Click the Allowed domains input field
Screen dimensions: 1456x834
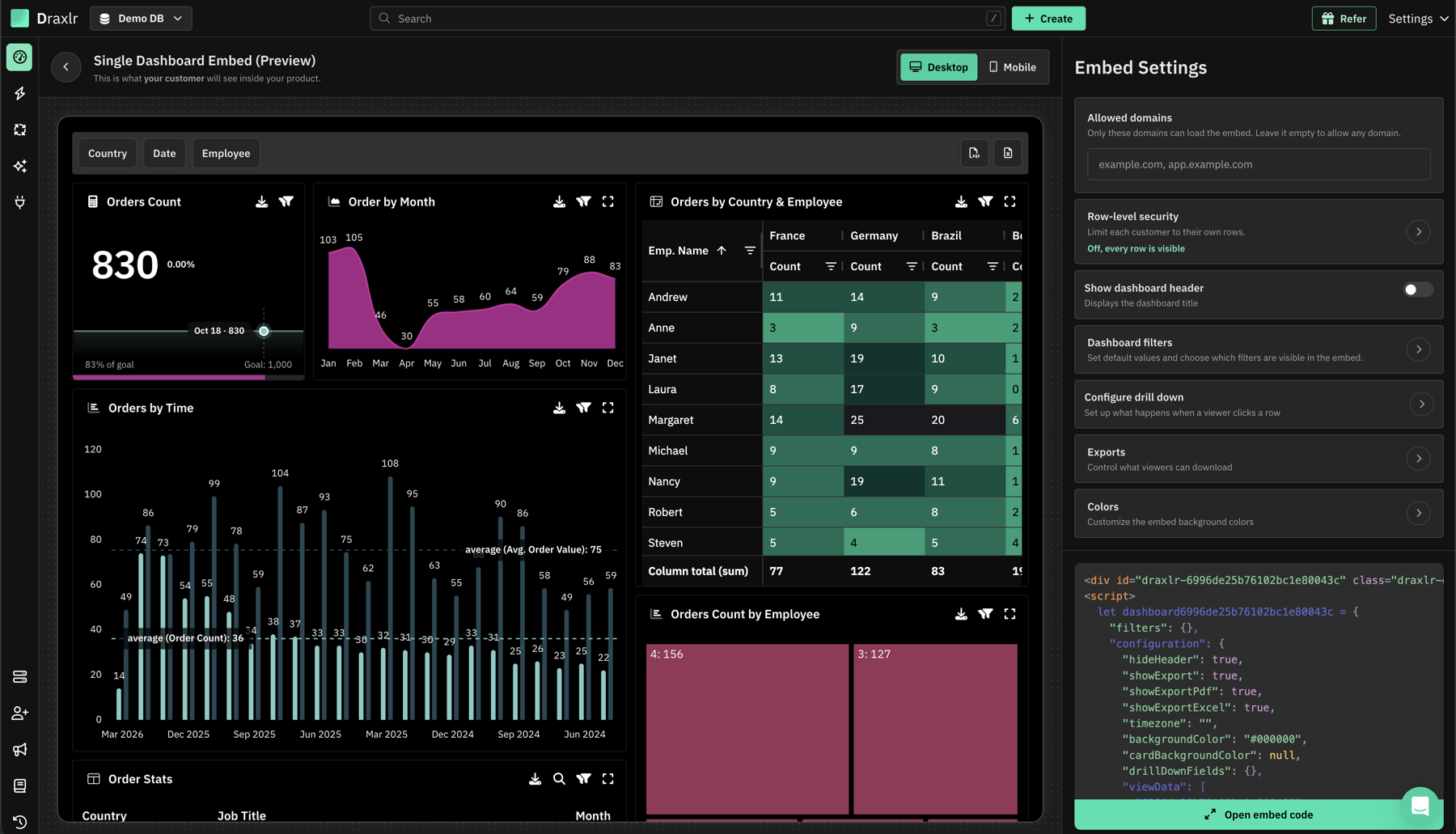click(1259, 164)
